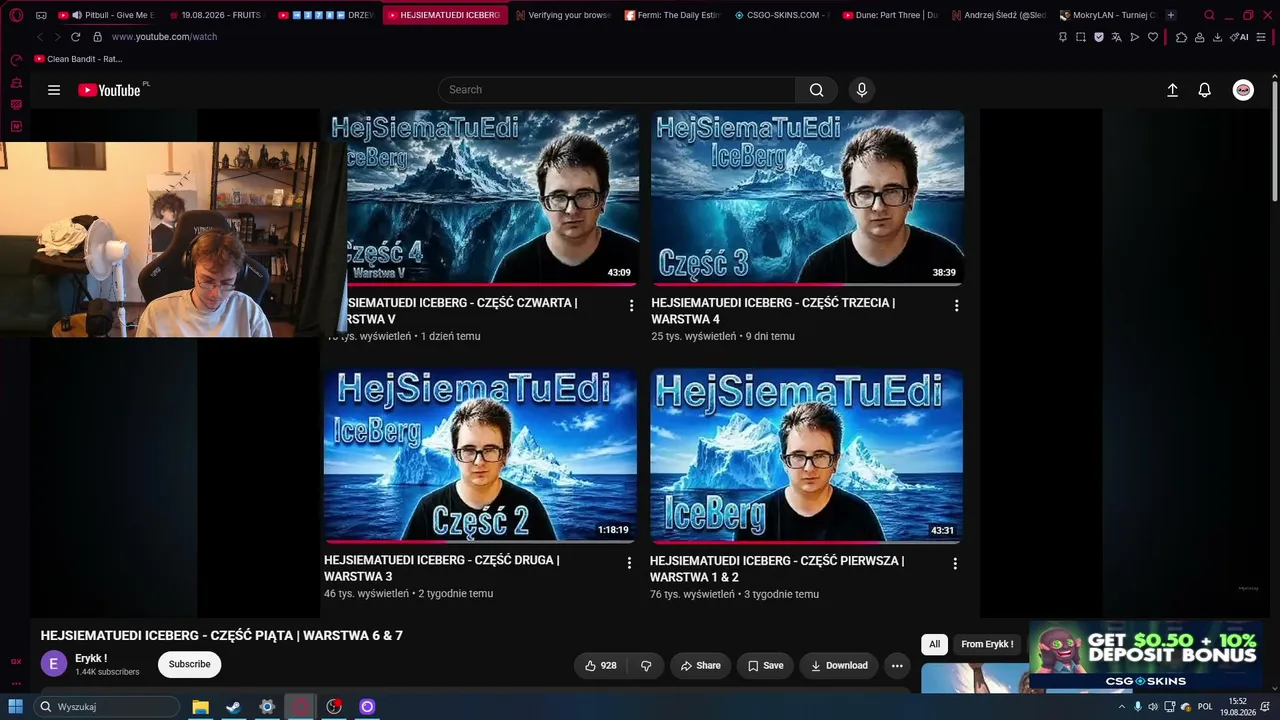Open Steam from the taskbar
Image resolution: width=1280 pixels, height=720 pixels.
coord(233,707)
